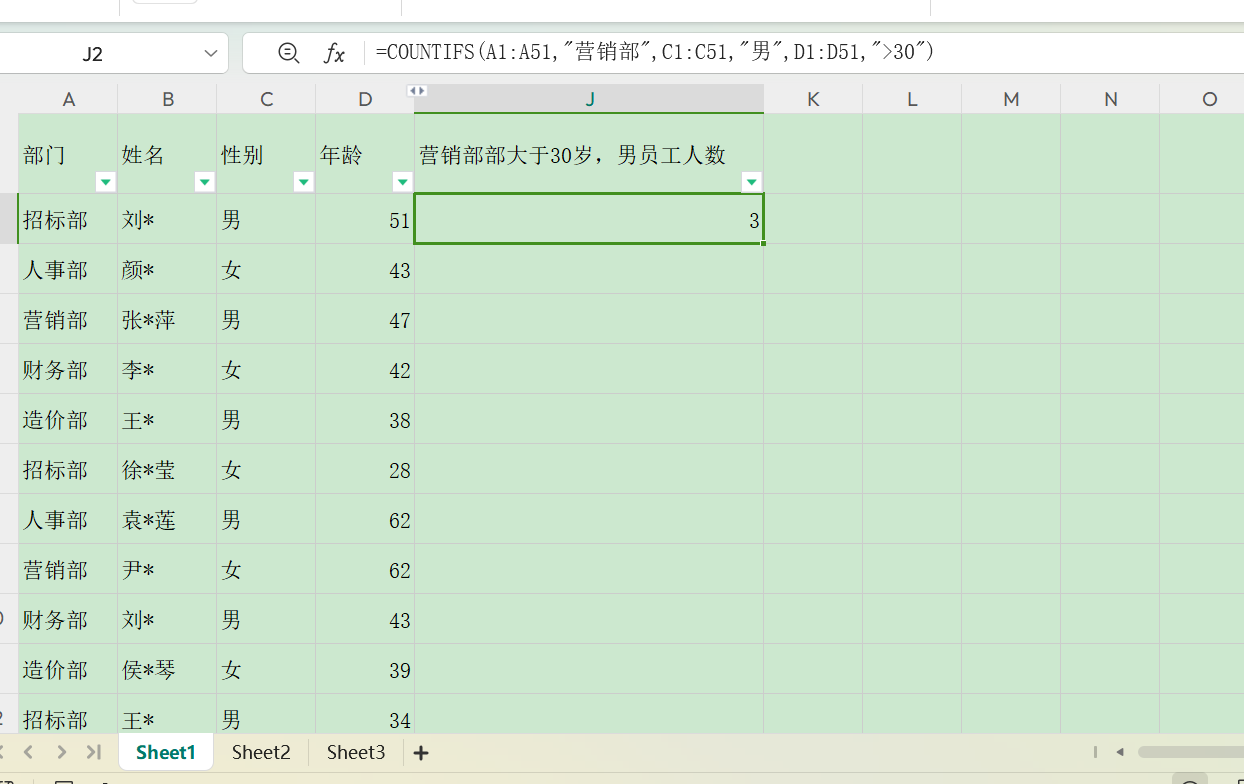Screen dimensions: 1244x784
Task: Switch to the Sheet2 tab
Action: coord(261,752)
